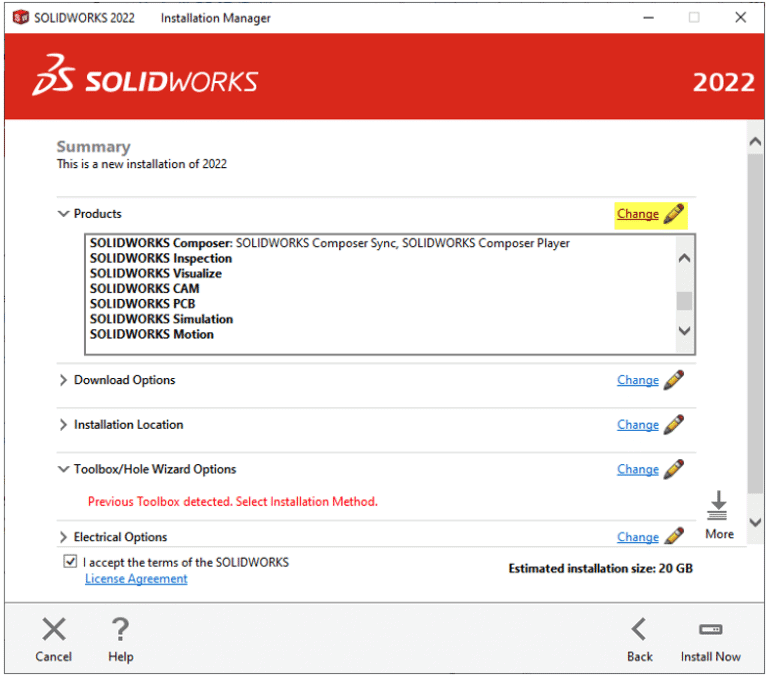Click the Summary heading

[x=94, y=146]
